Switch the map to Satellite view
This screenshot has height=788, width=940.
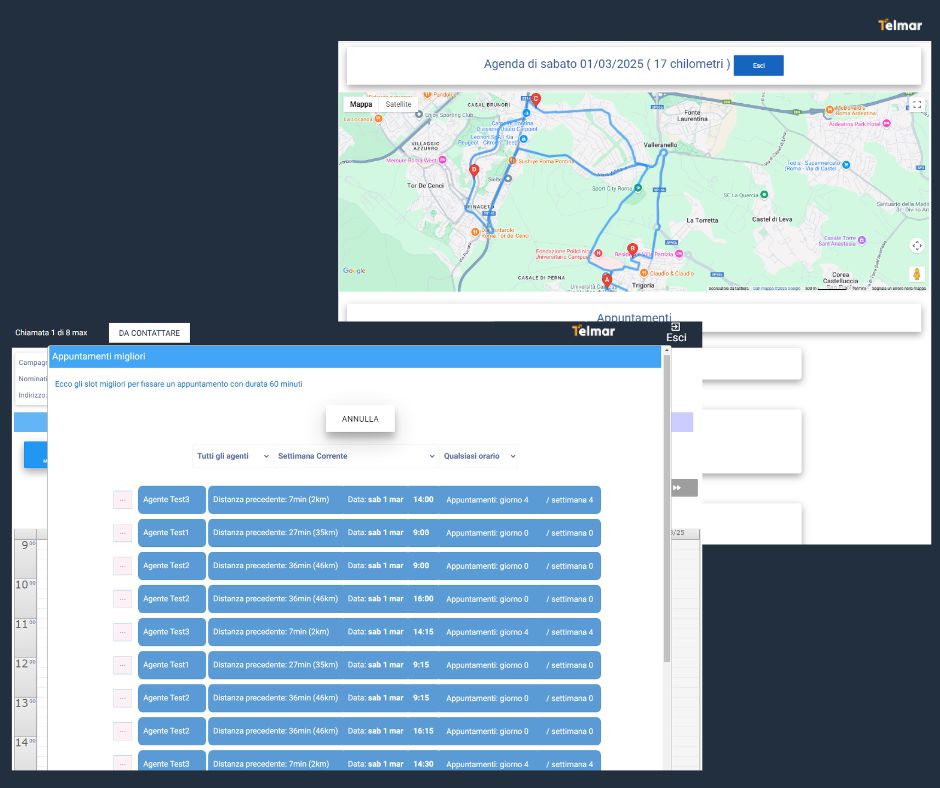click(x=398, y=104)
